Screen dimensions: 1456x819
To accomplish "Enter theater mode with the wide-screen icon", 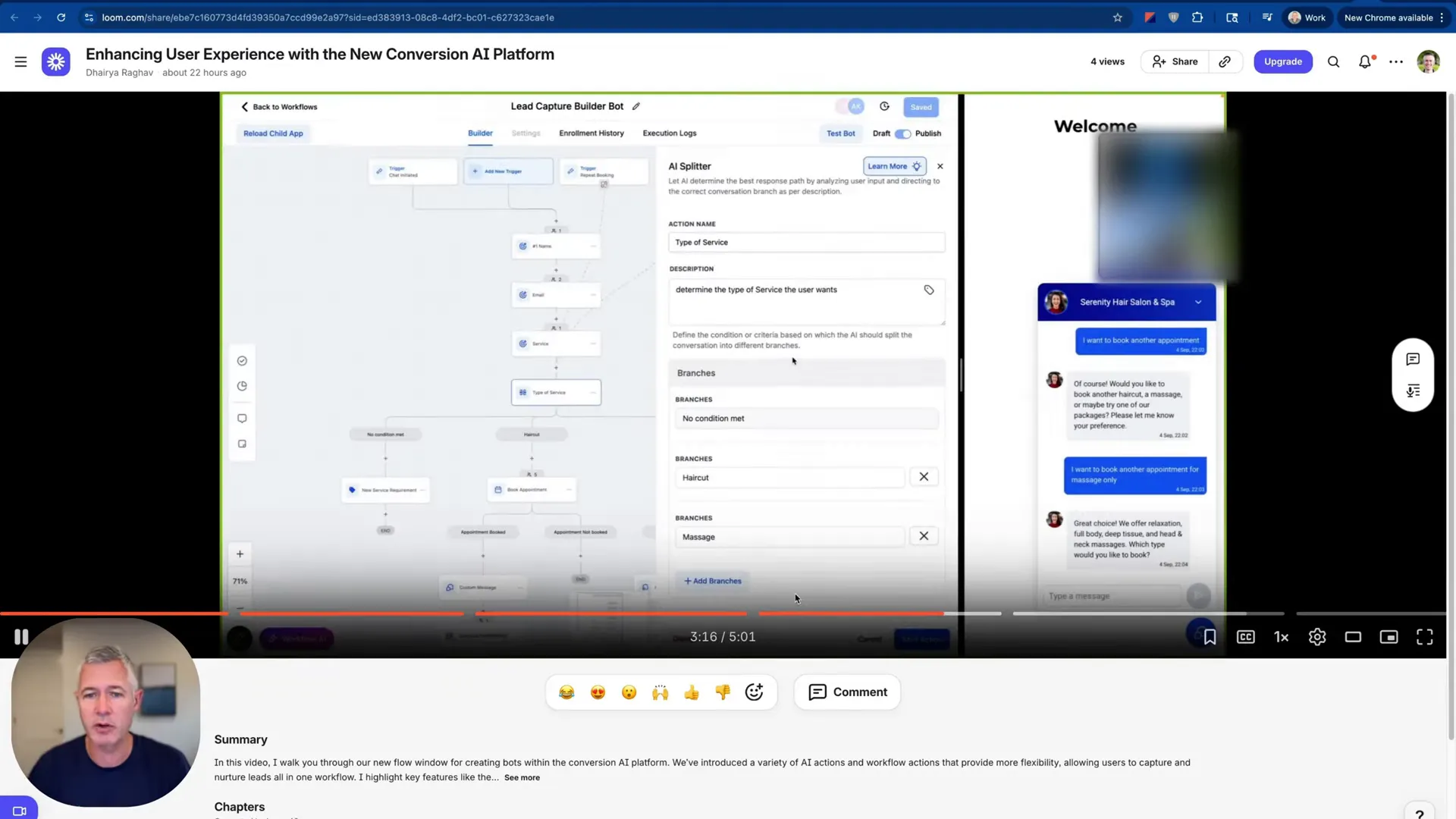I will click(1354, 637).
